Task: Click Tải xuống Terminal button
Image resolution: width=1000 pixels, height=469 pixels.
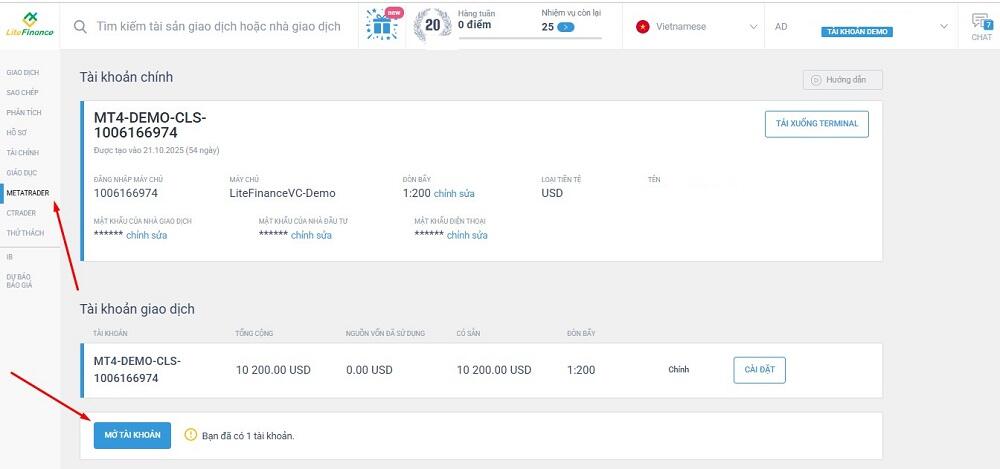Action: [x=816, y=124]
